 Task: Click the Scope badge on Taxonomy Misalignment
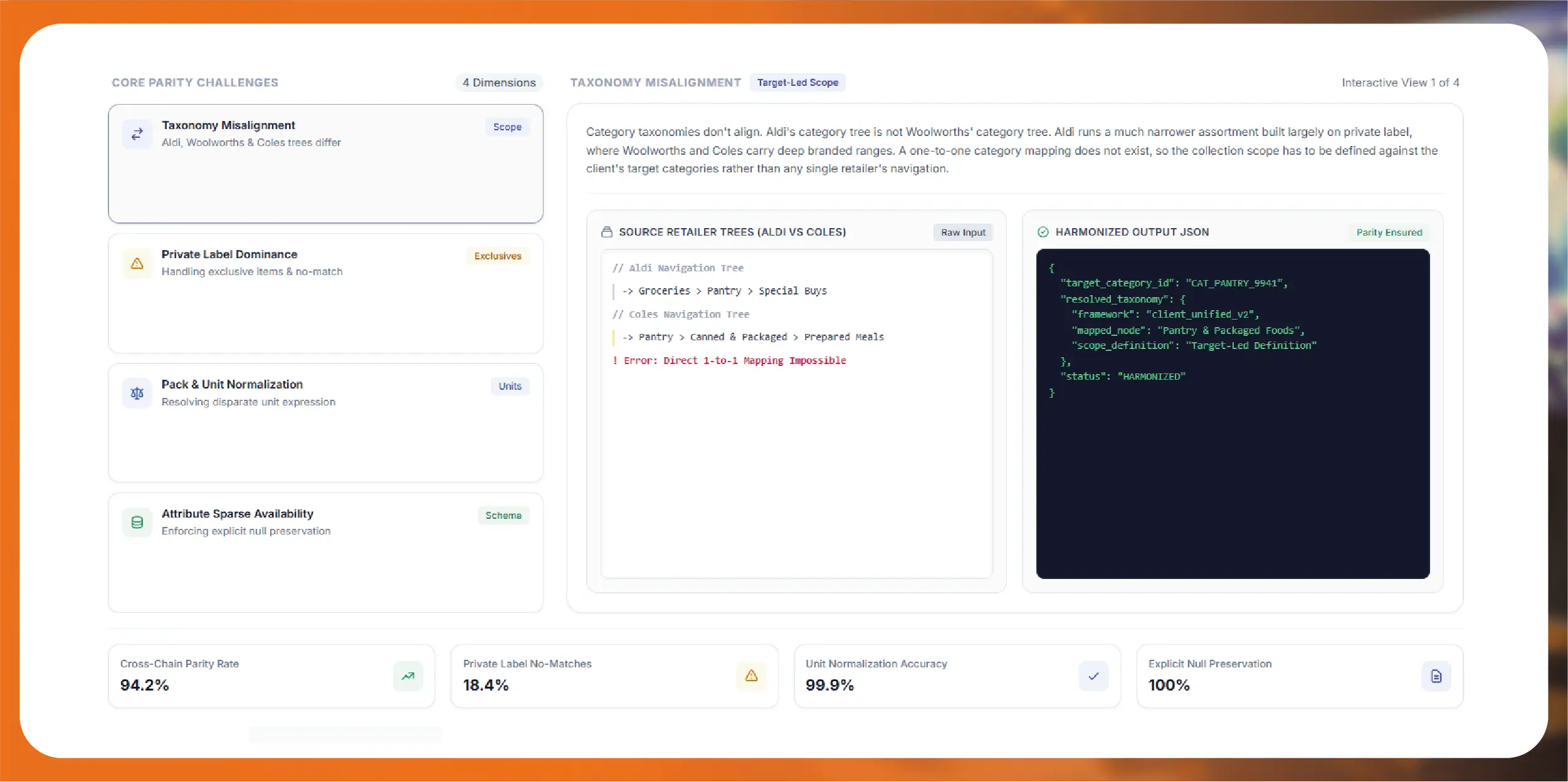pos(507,127)
